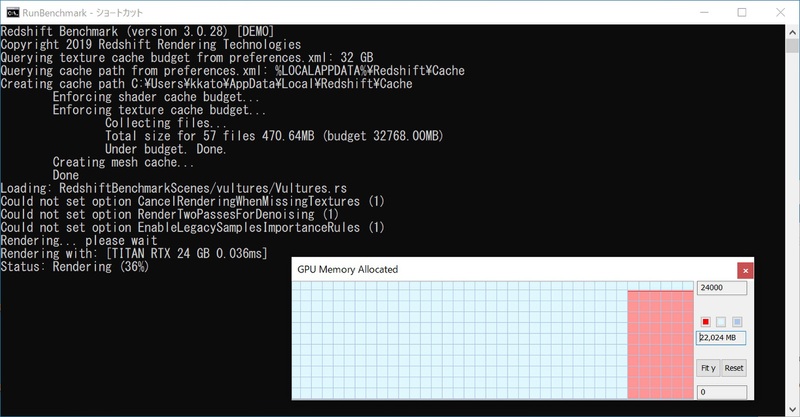
Task: Click the red allocated memory region in graph
Action: point(660,345)
